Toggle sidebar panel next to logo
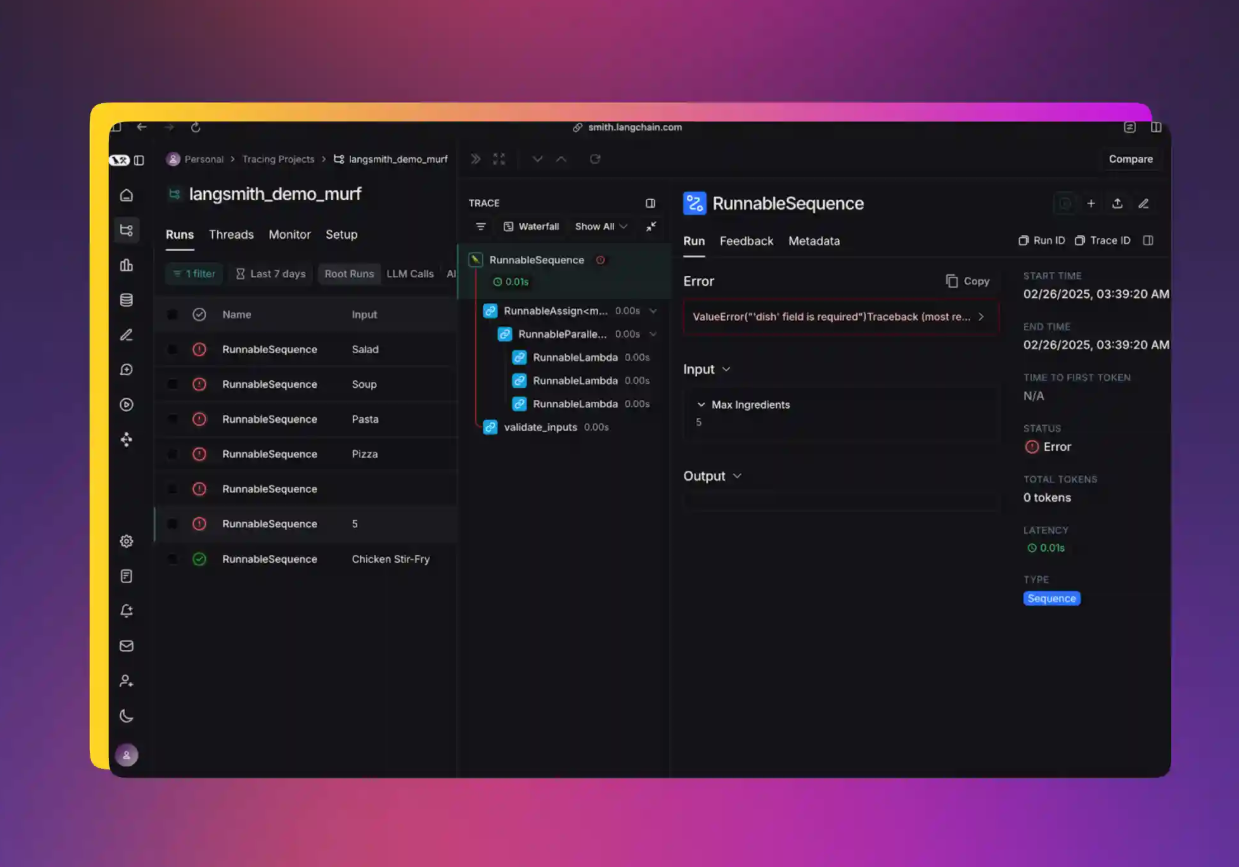This screenshot has height=867, width=1239. [x=139, y=160]
